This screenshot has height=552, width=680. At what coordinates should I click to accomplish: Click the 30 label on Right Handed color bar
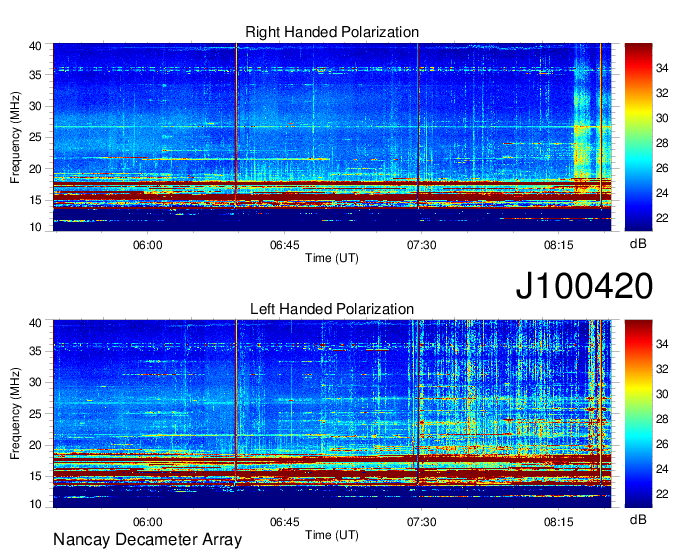coord(662,118)
